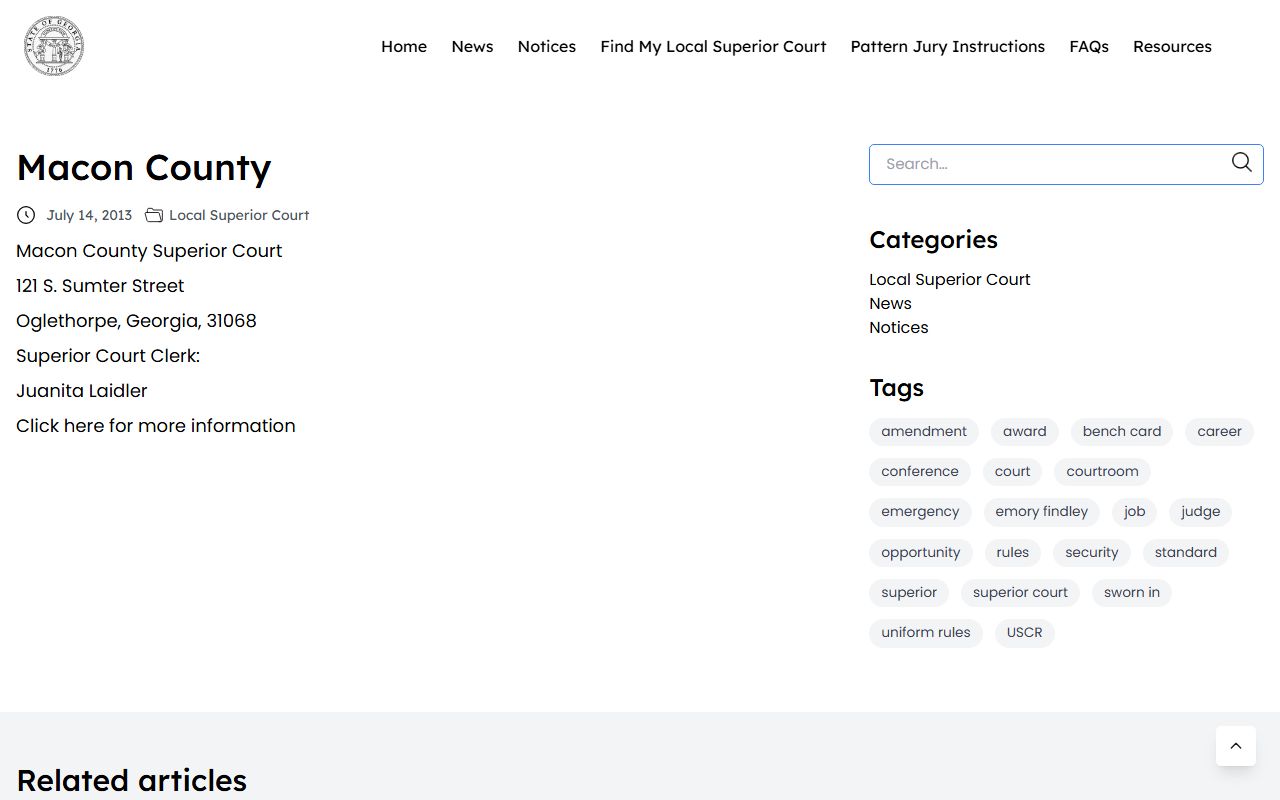Select the judge tag
Viewport: 1280px width, 800px height.
click(1201, 512)
